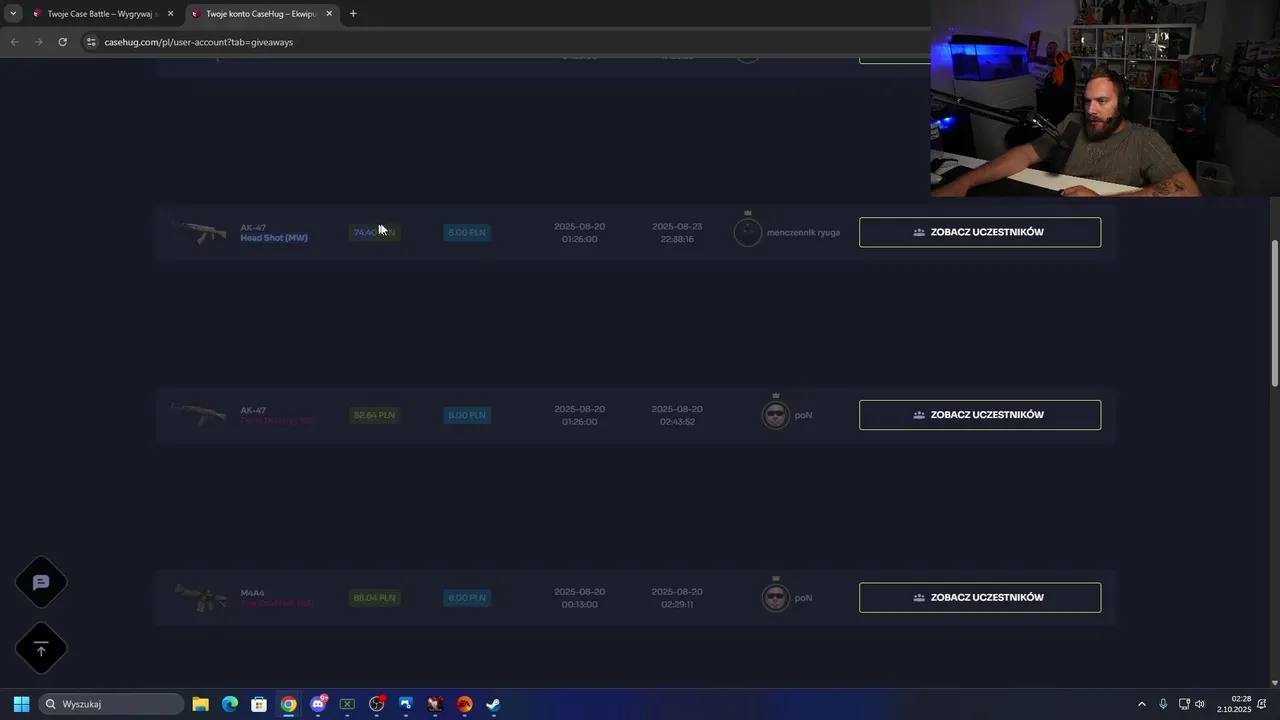Click the Wyszukaj taskbar search box
Screen dimensions: 1280x720
coord(112,704)
